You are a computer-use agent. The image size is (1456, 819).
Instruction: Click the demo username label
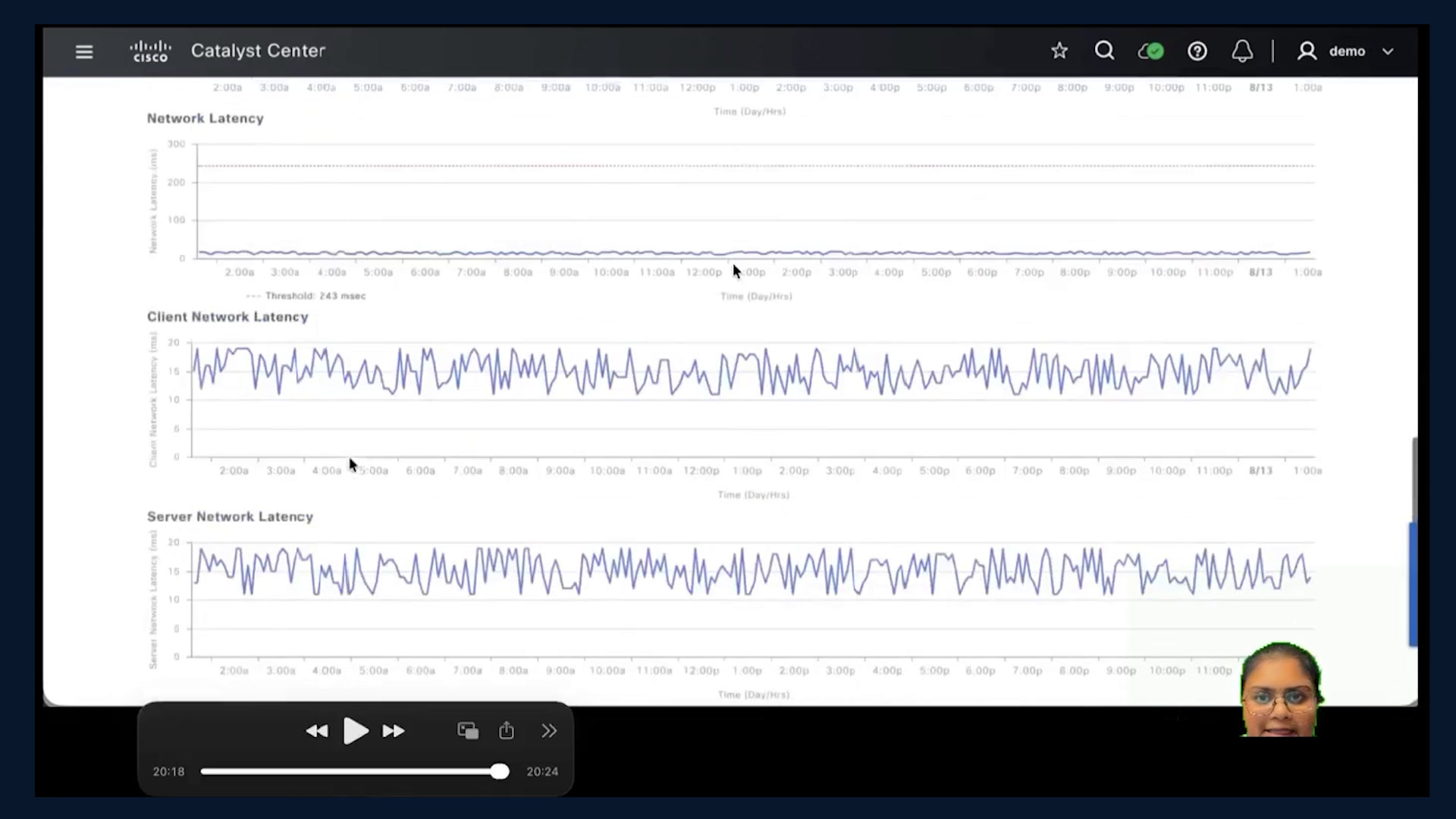1347,52
